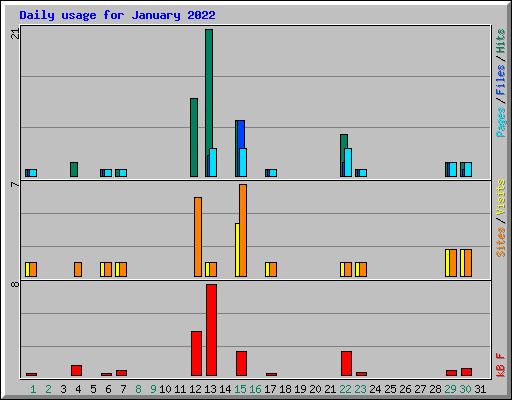Select the orange Visits bar for day 23
Viewport: 512px width, 400px height.
point(363,269)
